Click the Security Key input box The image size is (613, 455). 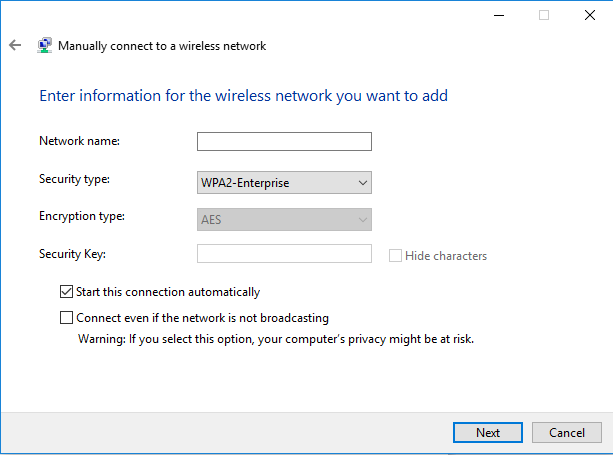click(x=284, y=254)
